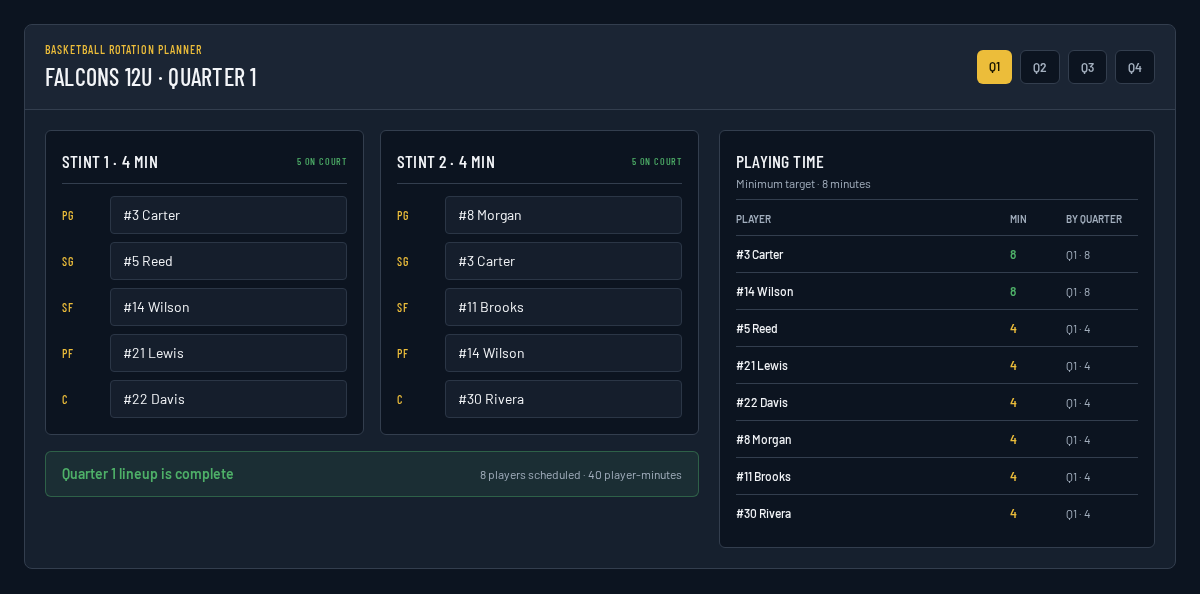
Task: Open Stint 2 PG slot with #8 Morgan
Action: (x=563, y=215)
